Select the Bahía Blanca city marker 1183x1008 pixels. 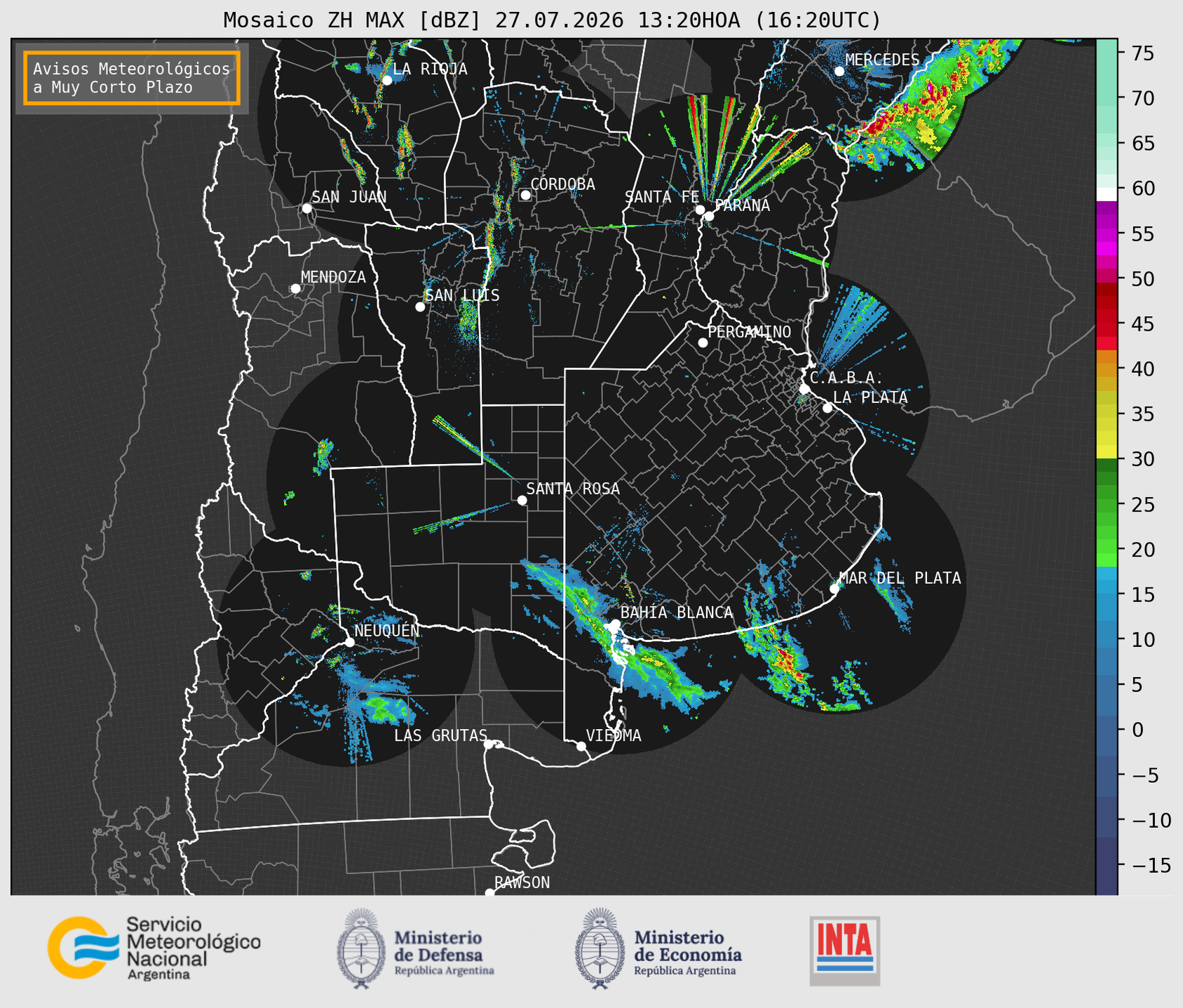[615, 624]
